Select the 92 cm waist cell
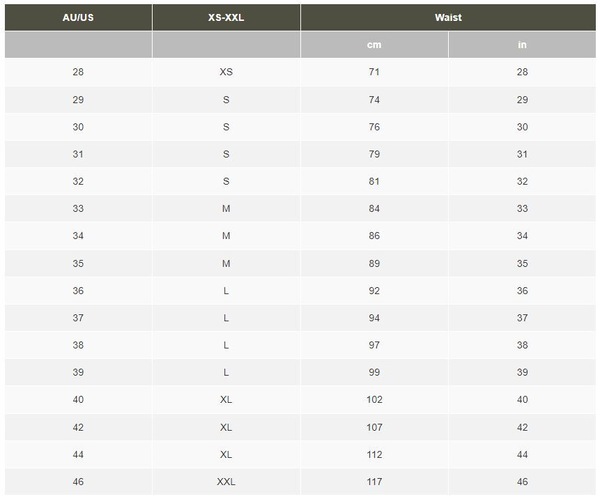 pos(374,291)
